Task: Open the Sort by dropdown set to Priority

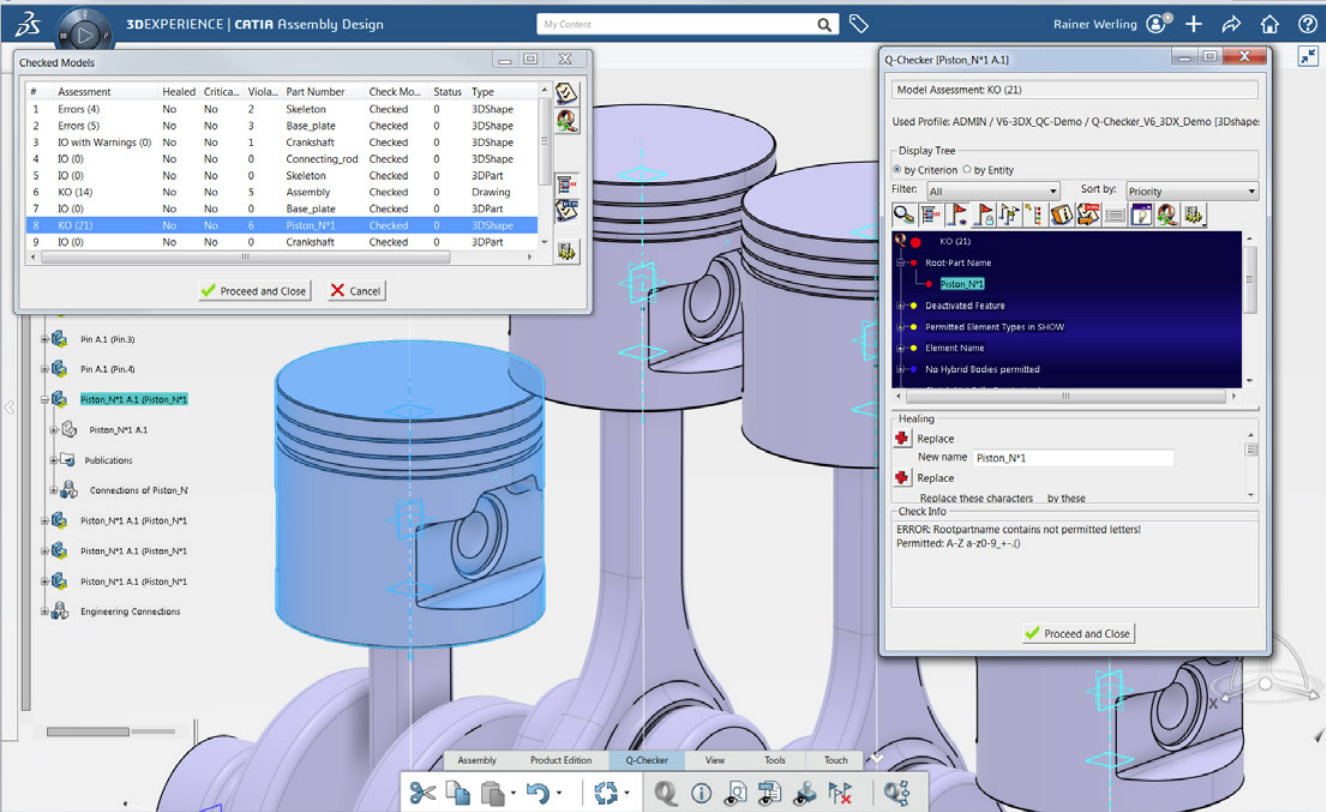Action: (1192, 190)
